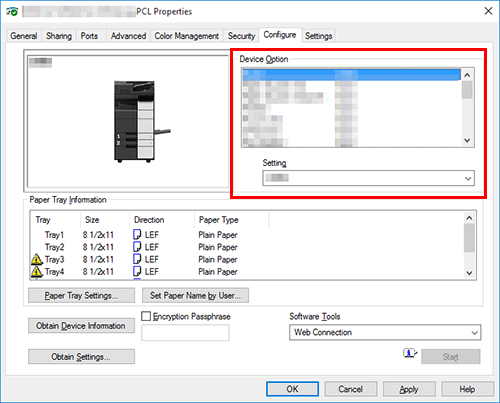
Task: Click the Tray1 LEF direction page icon
Action: [137, 234]
